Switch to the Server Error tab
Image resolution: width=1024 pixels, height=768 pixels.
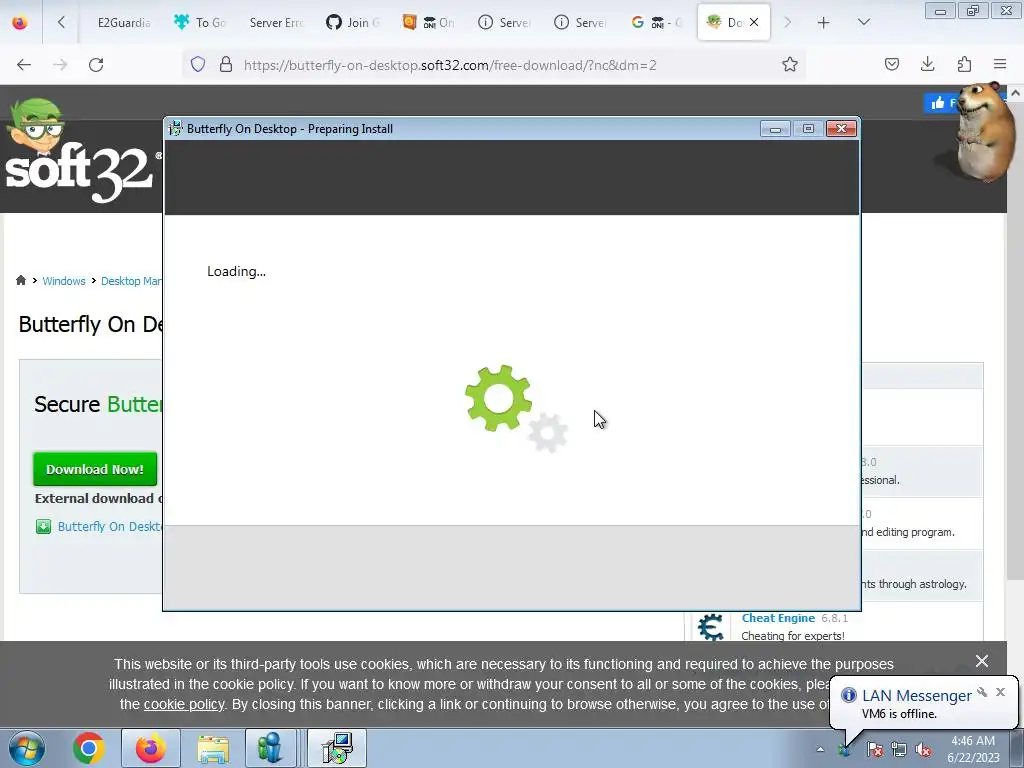click(x=276, y=23)
